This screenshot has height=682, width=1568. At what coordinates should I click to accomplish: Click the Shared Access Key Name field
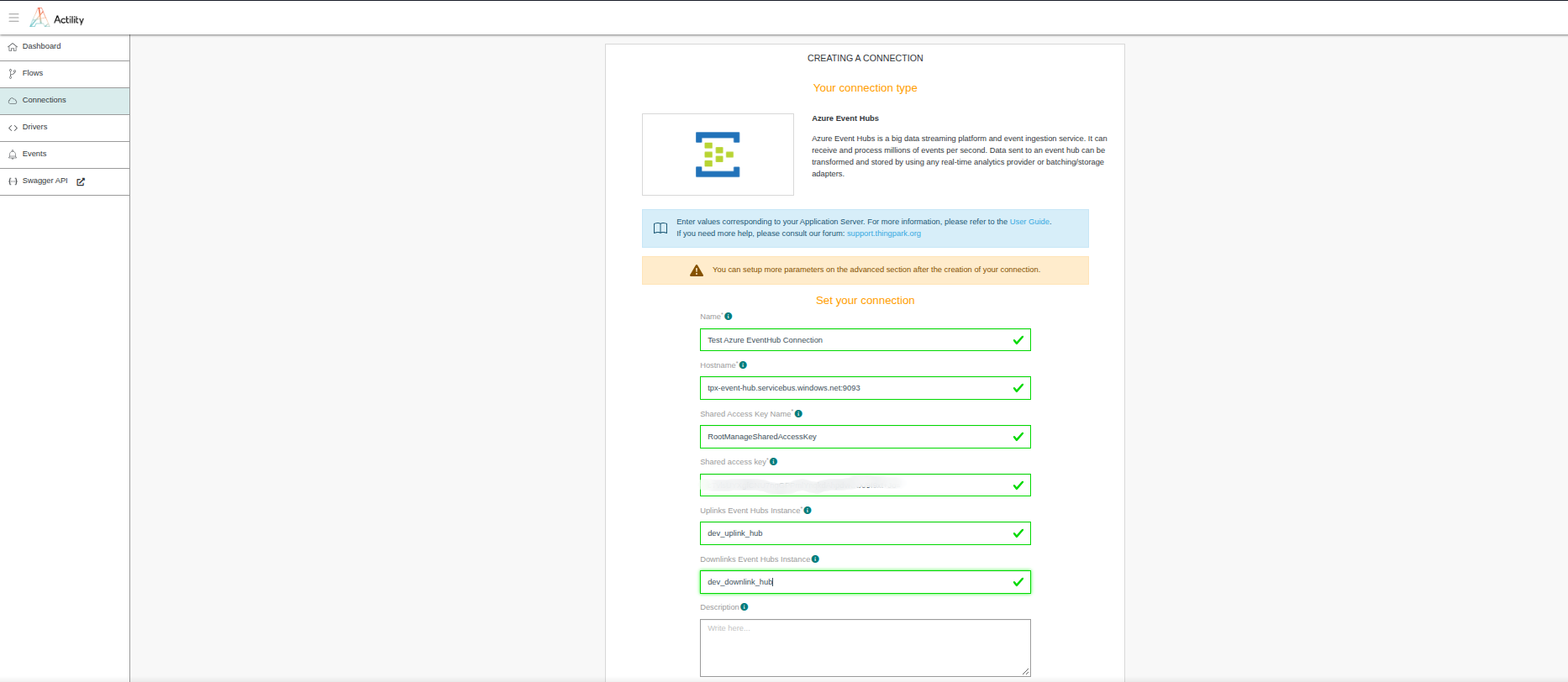tap(865, 437)
